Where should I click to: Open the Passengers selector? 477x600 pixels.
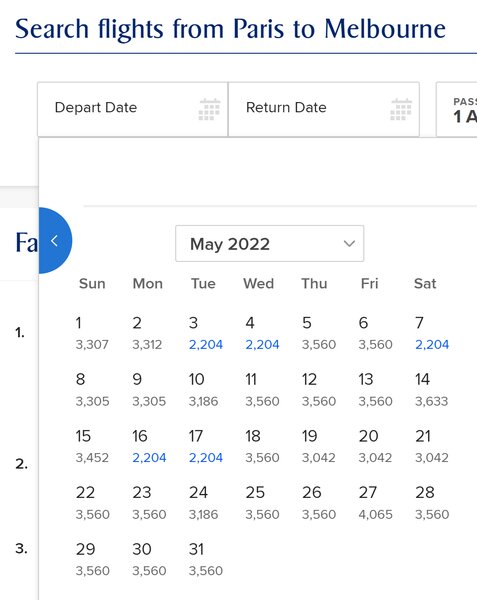click(x=457, y=109)
